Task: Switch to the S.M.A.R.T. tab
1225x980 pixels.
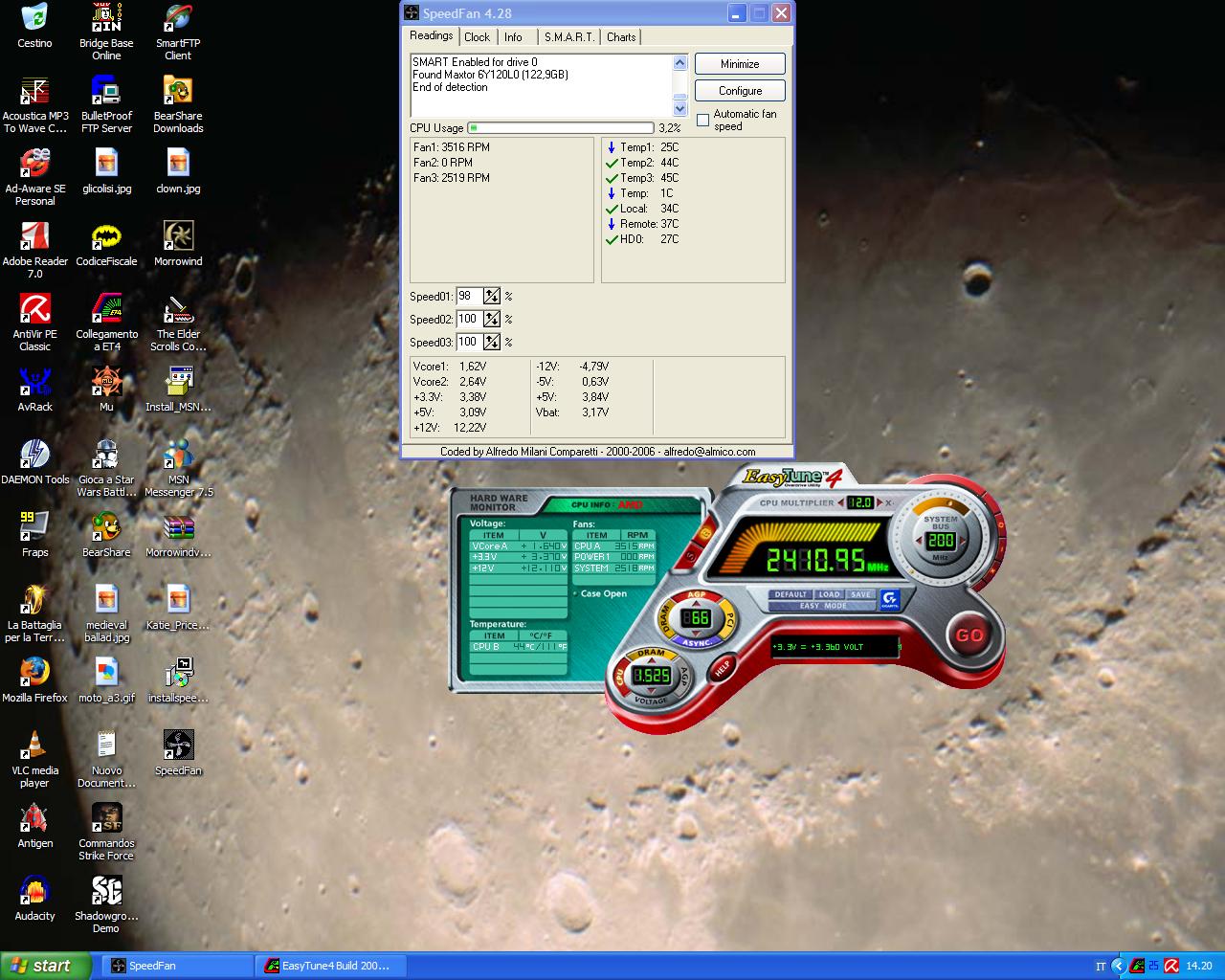Action: pos(568,37)
